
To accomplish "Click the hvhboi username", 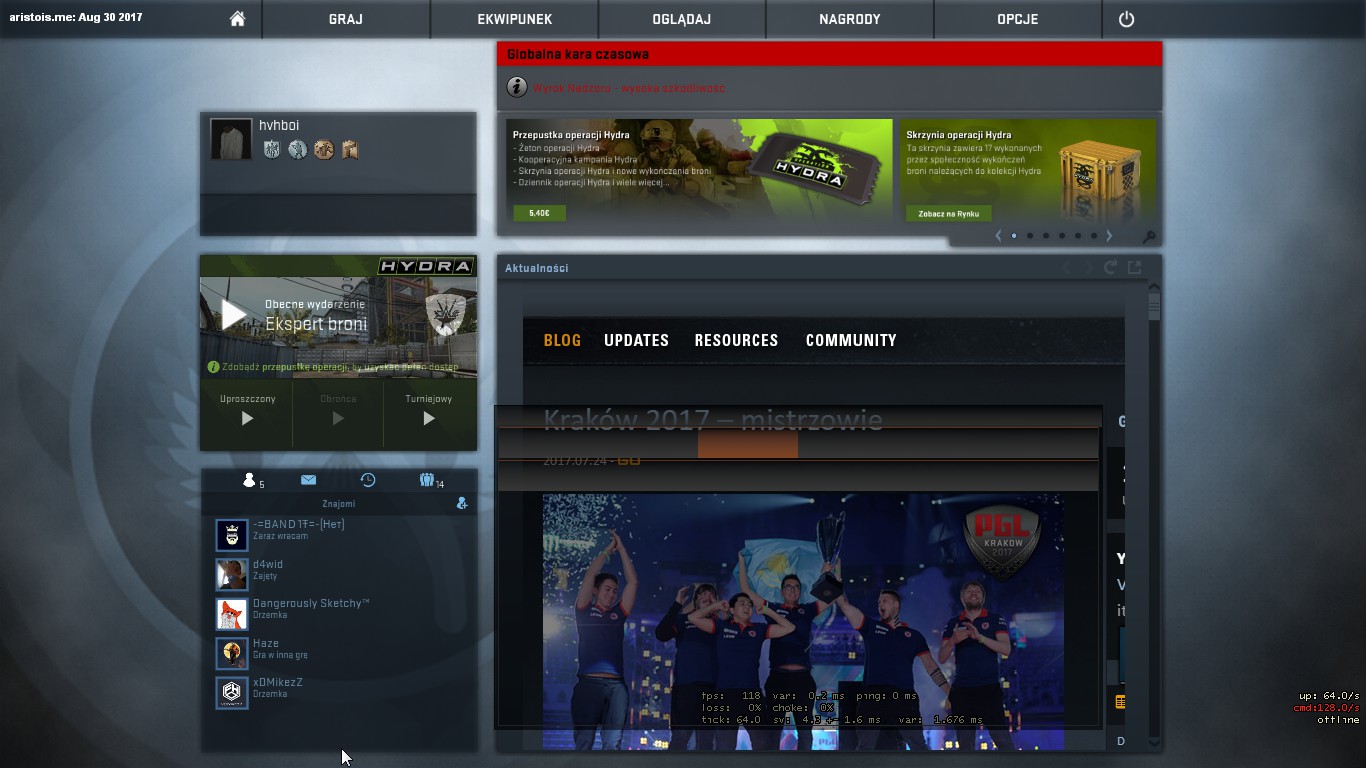I will click(279, 125).
